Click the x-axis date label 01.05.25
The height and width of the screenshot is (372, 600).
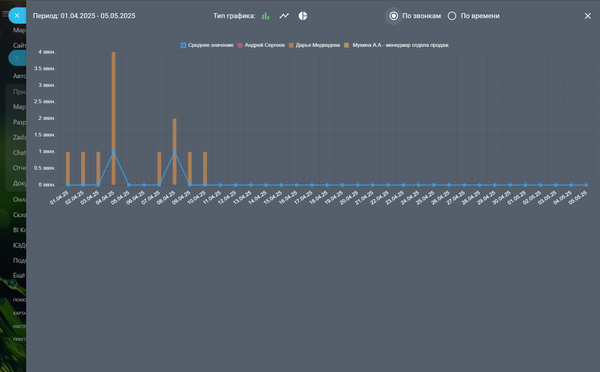coord(517,197)
